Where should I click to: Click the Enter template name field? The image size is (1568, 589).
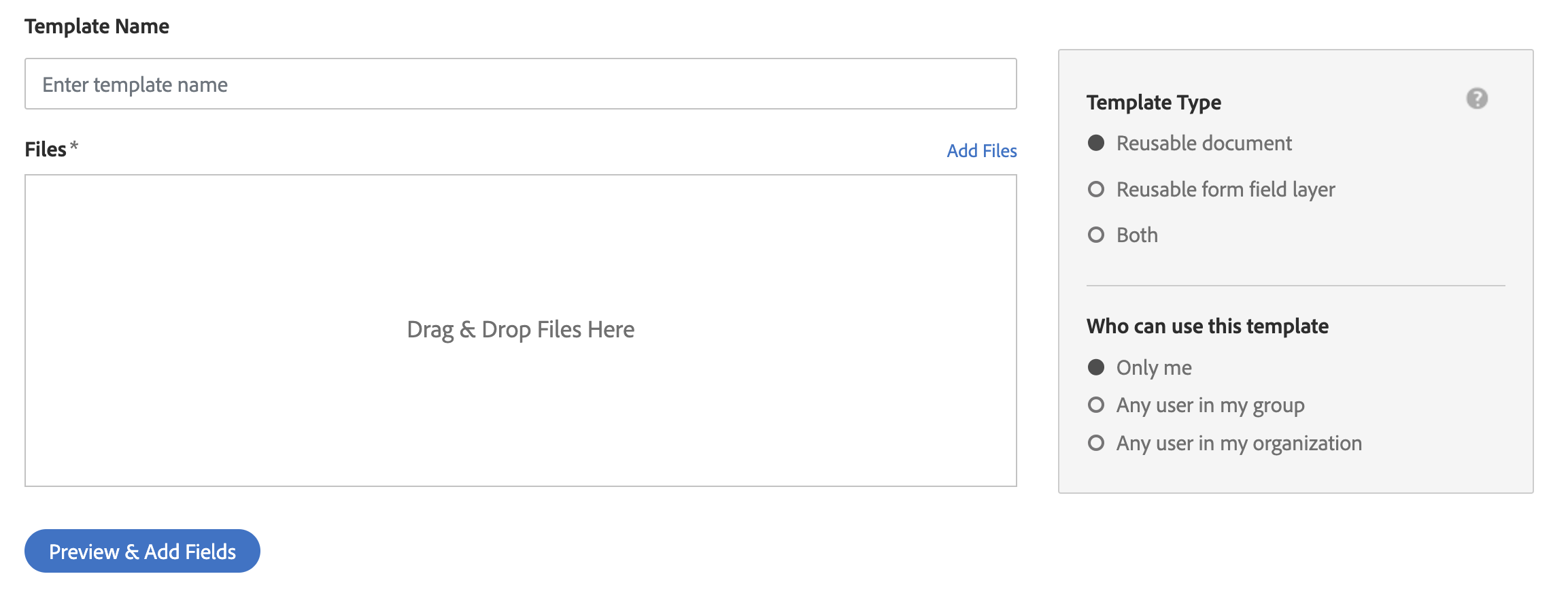tap(520, 84)
